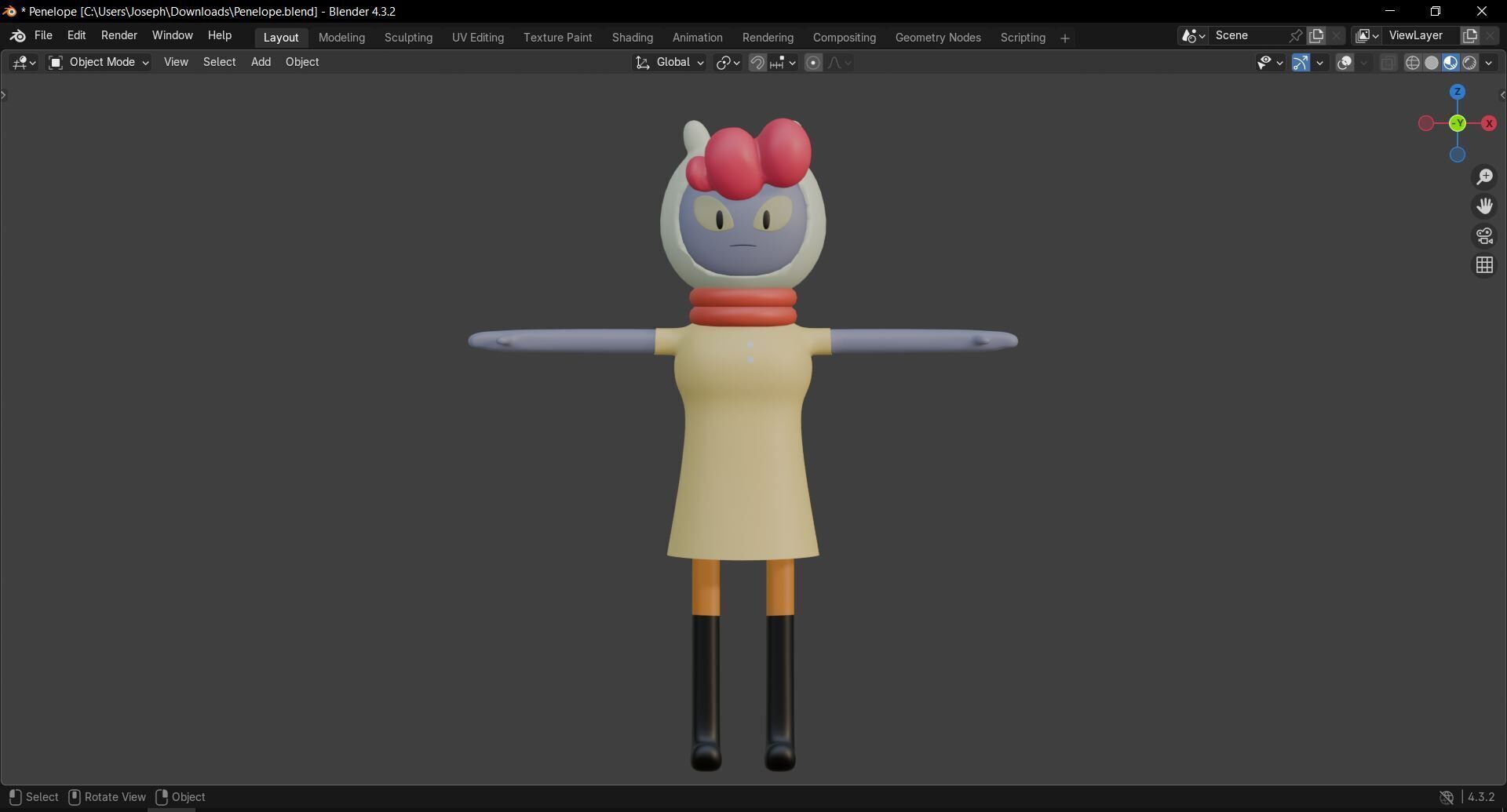Open the editor type selector
The image size is (1507, 812).
tap(24, 63)
